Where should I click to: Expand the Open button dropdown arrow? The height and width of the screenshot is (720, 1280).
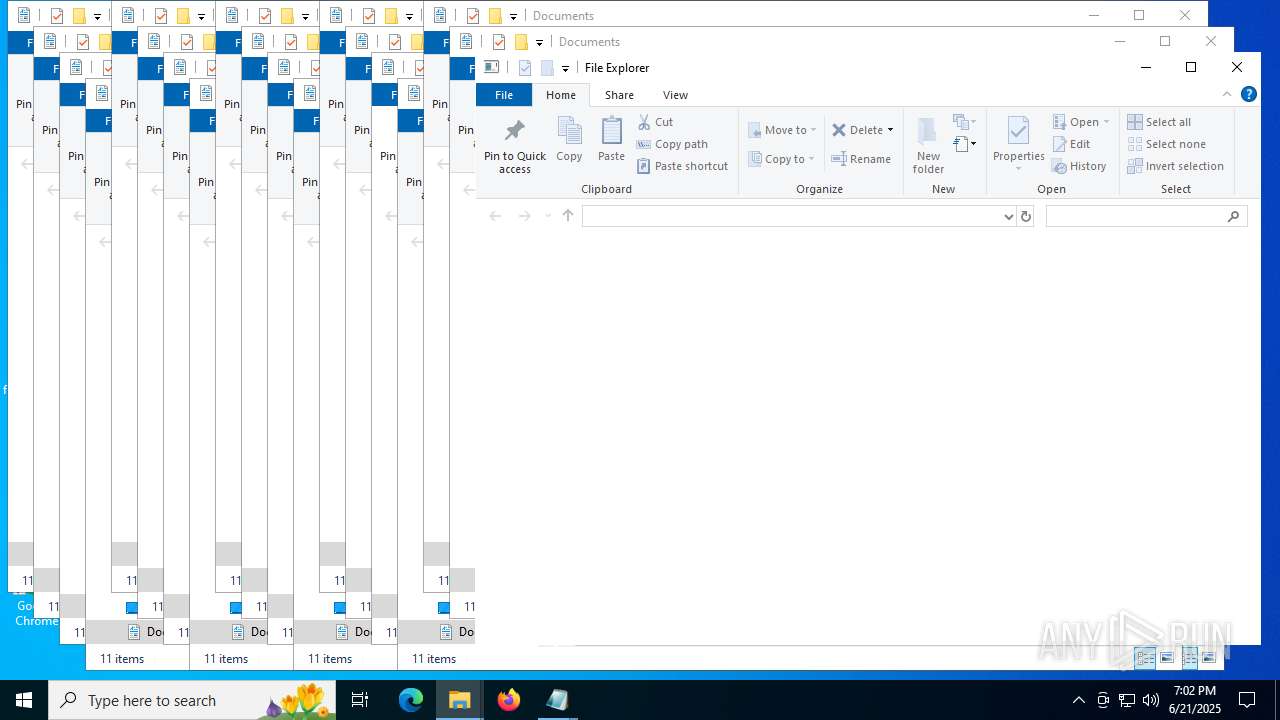(1106, 122)
